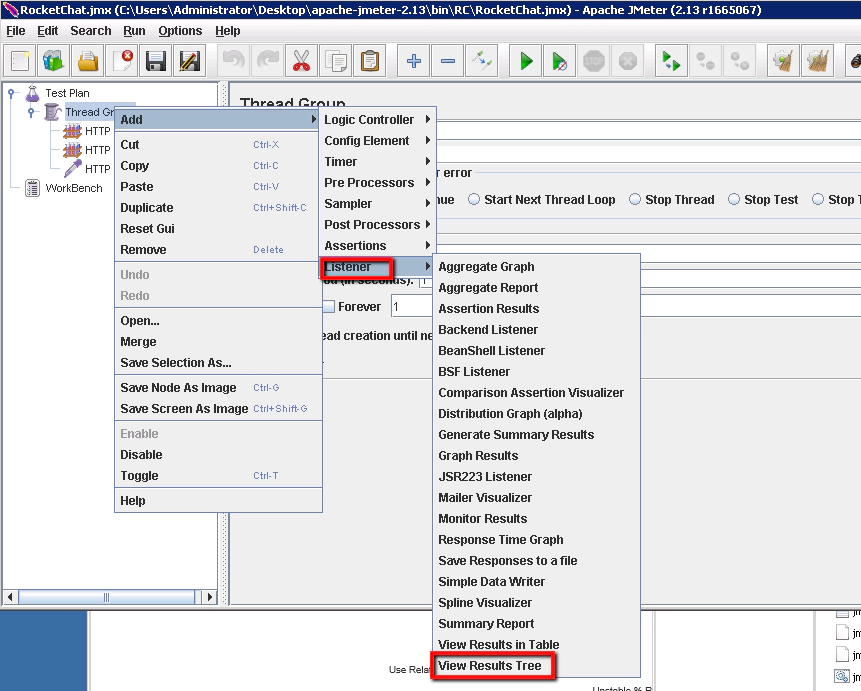Click the loop count input field
This screenshot has height=691, width=861.
click(x=411, y=306)
